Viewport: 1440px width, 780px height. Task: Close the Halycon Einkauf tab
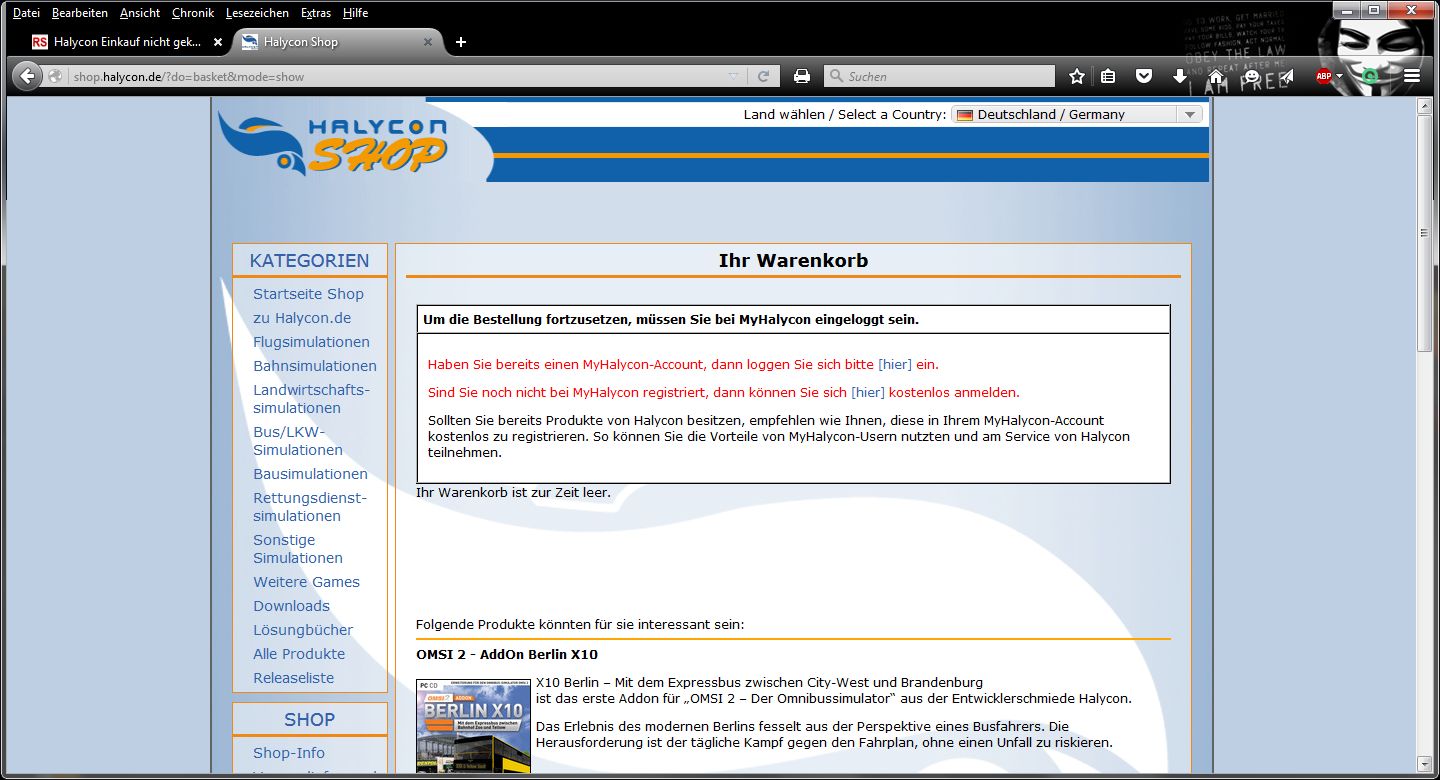coord(218,42)
